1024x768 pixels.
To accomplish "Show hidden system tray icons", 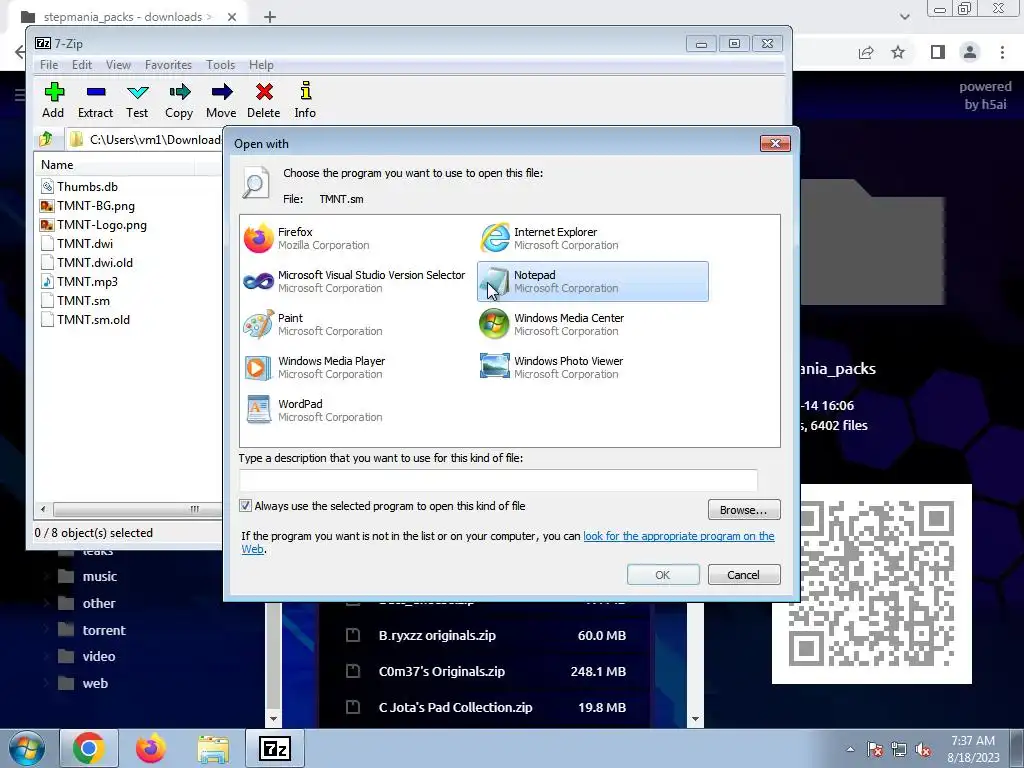I will point(850,749).
